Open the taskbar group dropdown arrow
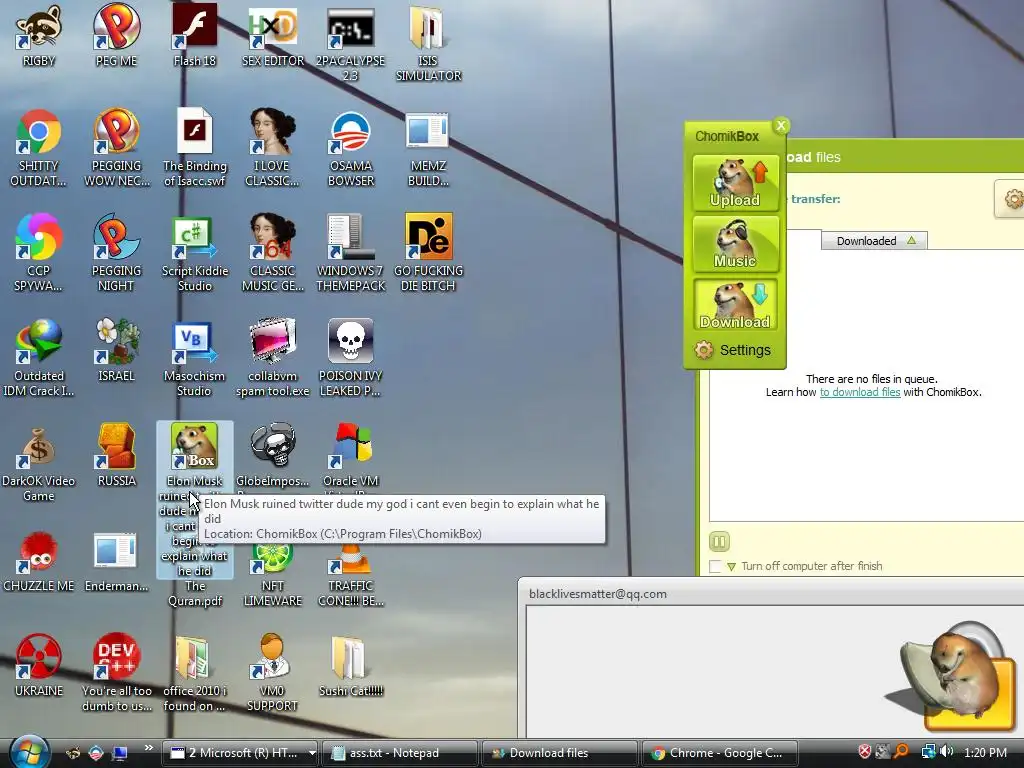The image size is (1024, 768). coord(312,753)
